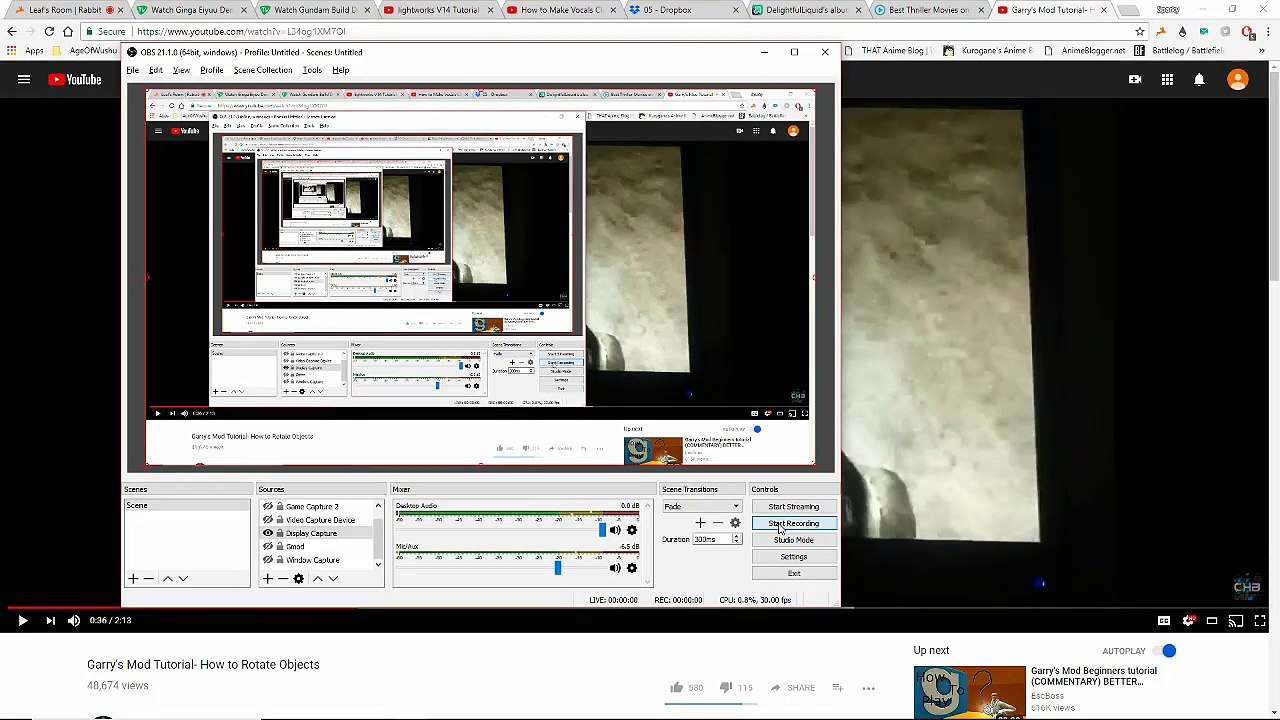Click the Exit button in OBS Controls

click(x=794, y=574)
